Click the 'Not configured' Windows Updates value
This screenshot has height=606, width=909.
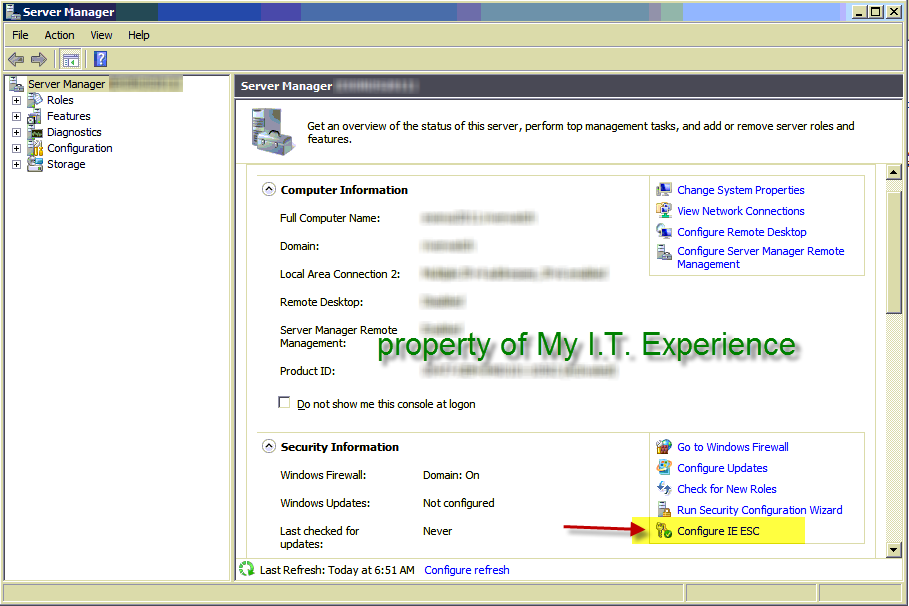coord(459,503)
